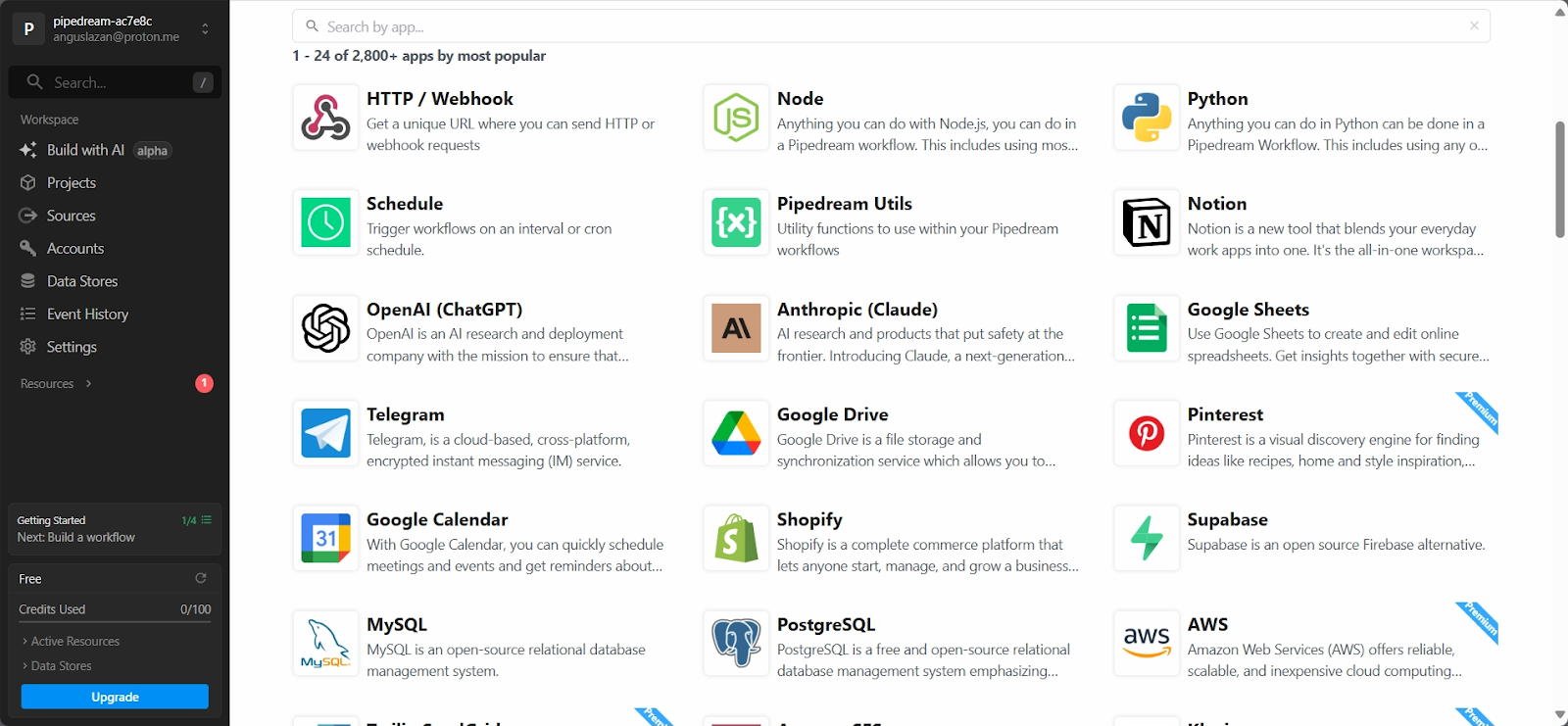Click the Telegram description text

498,451
